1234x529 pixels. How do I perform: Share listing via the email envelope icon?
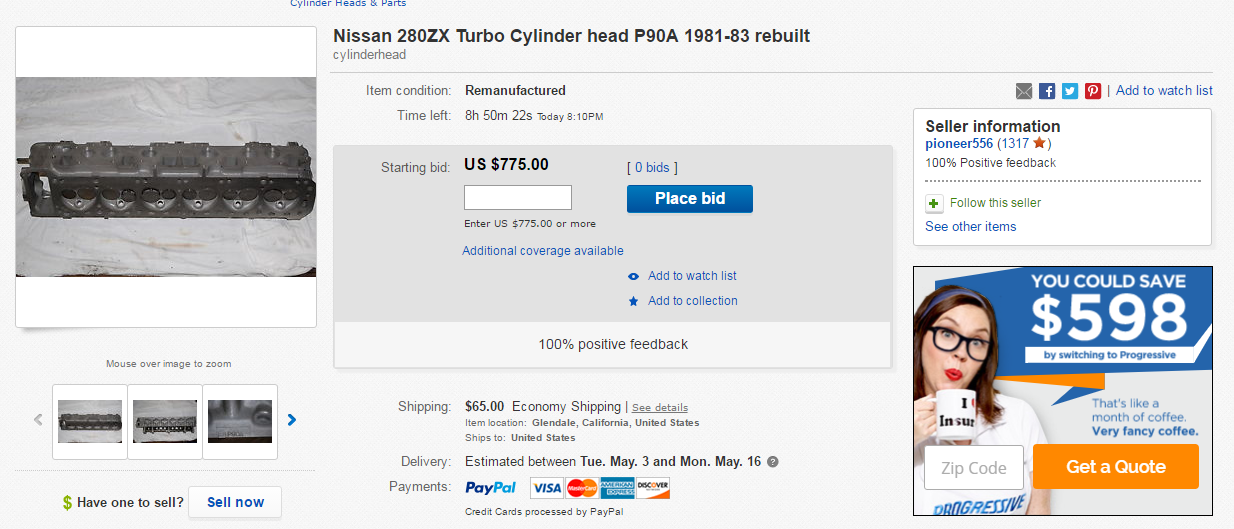(1024, 91)
